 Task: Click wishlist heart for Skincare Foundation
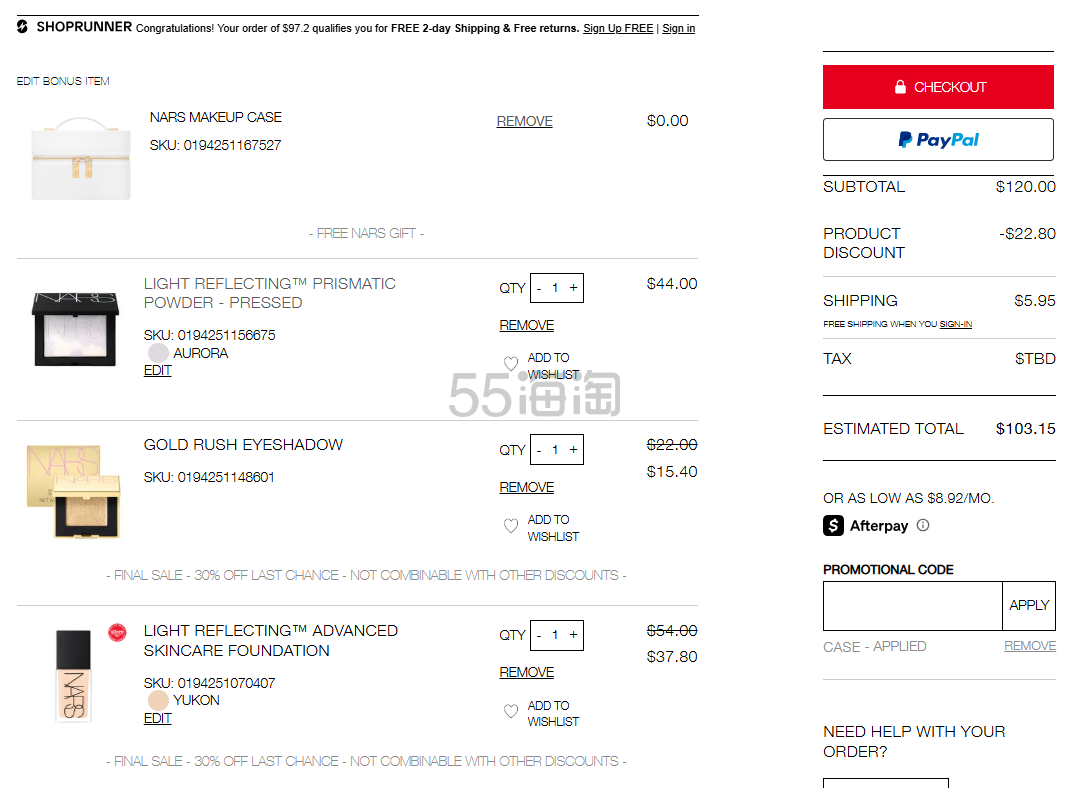click(511, 712)
